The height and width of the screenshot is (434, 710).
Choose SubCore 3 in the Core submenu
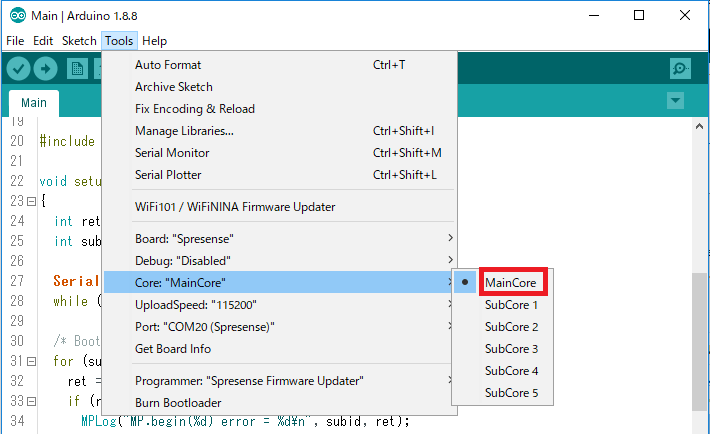511,349
